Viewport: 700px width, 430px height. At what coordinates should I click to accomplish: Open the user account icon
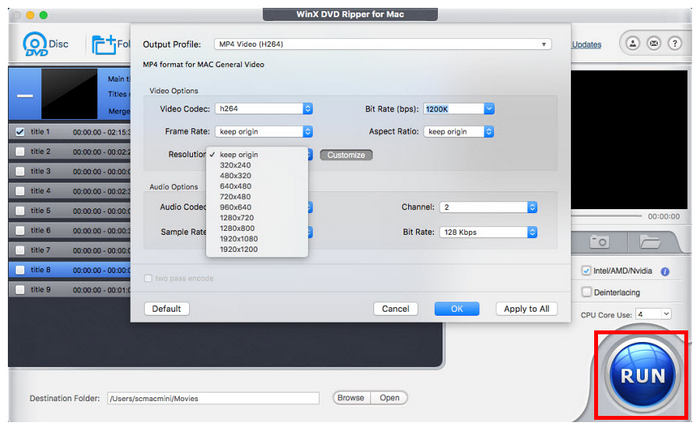(x=633, y=43)
